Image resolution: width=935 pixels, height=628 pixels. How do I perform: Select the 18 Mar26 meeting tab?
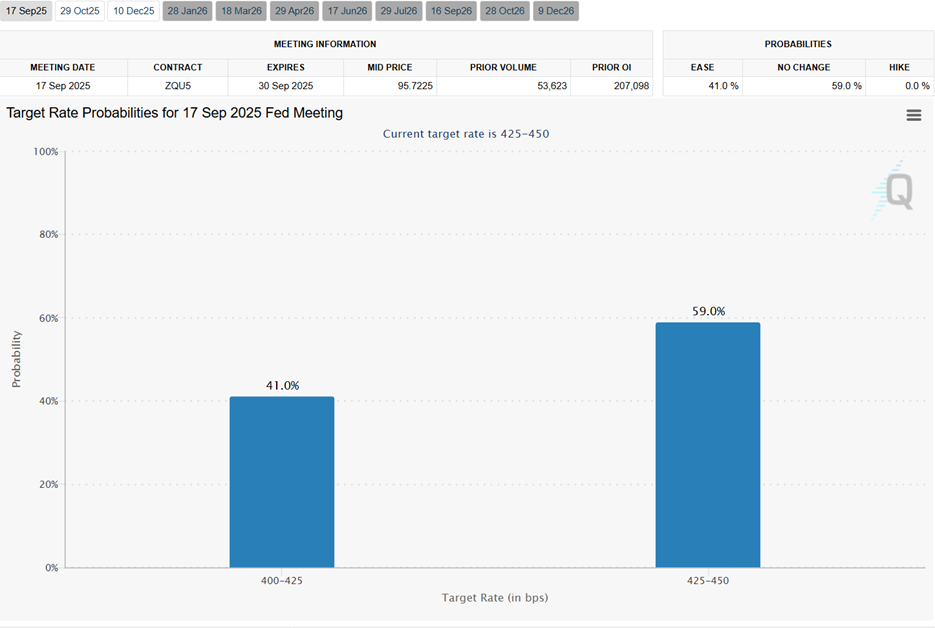241,11
